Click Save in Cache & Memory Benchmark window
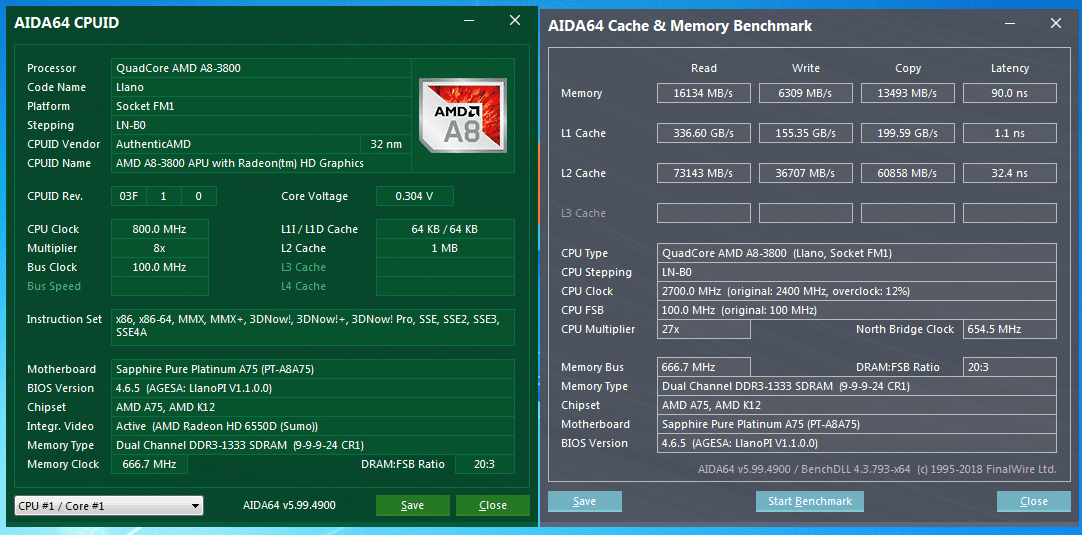This screenshot has height=535, width=1082. 584,501
